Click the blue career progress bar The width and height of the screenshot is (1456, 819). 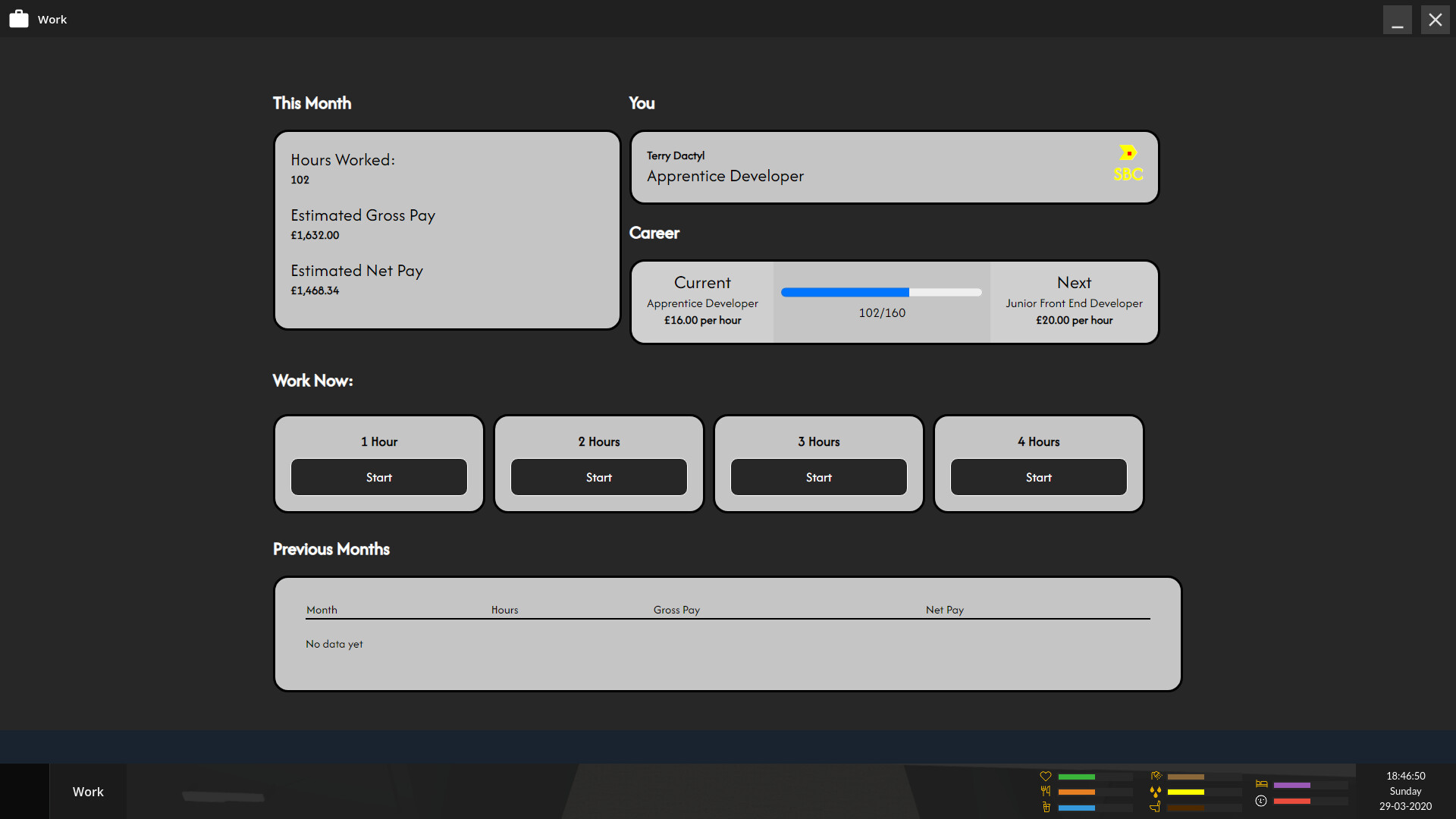(x=881, y=292)
